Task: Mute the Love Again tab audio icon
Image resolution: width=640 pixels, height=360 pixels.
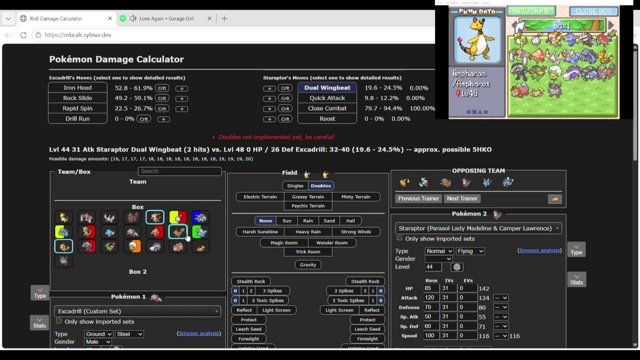Action: [133, 18]
